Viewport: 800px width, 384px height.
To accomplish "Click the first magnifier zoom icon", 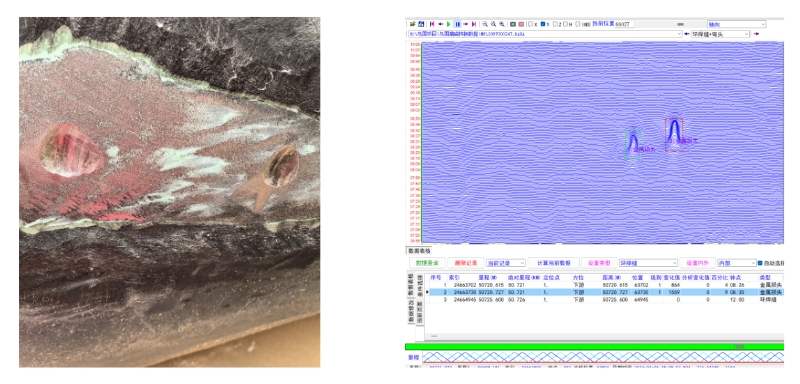I will tap(485, 24).
